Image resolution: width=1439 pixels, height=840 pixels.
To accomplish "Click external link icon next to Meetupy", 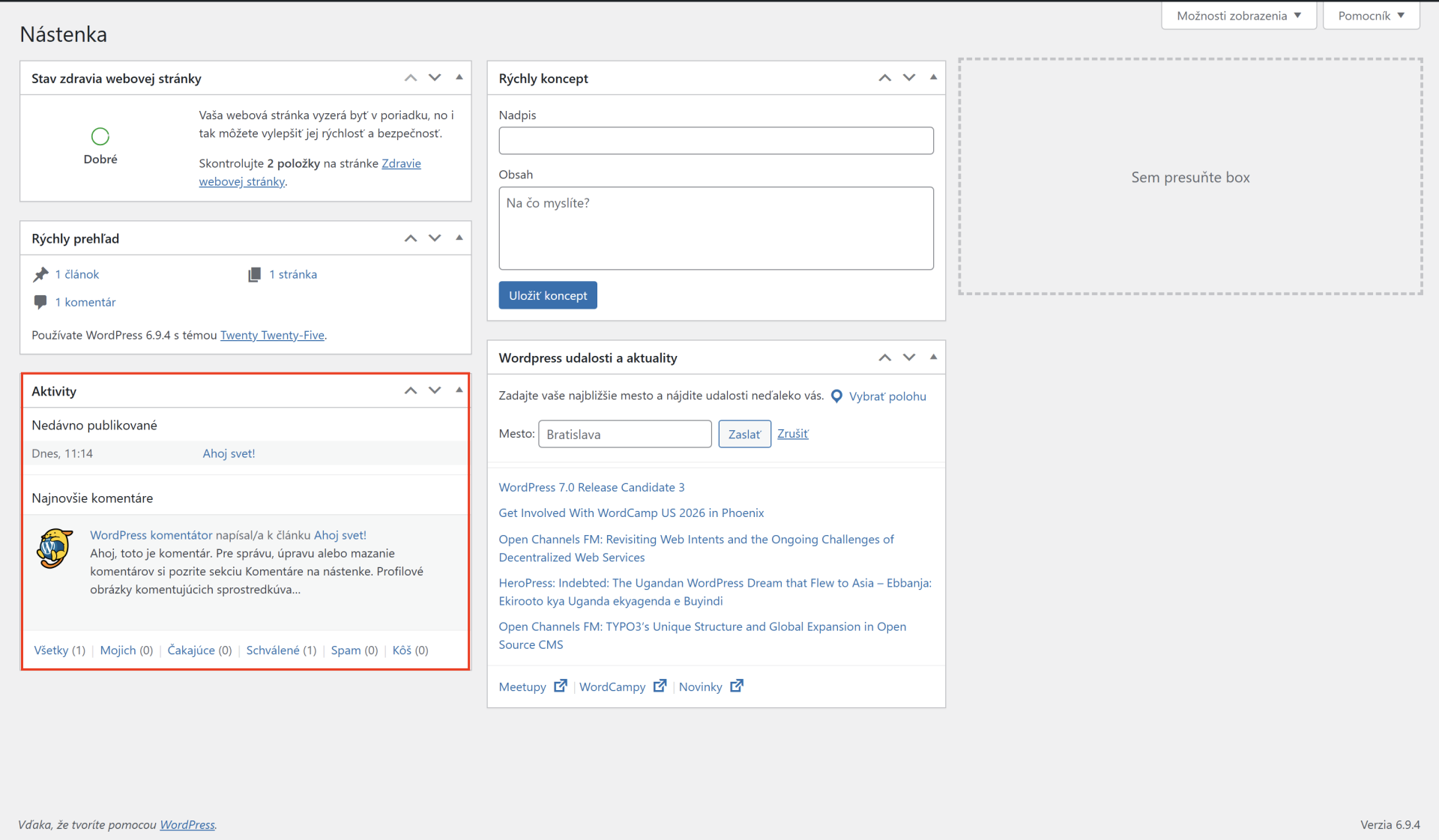I will (560, 686).
